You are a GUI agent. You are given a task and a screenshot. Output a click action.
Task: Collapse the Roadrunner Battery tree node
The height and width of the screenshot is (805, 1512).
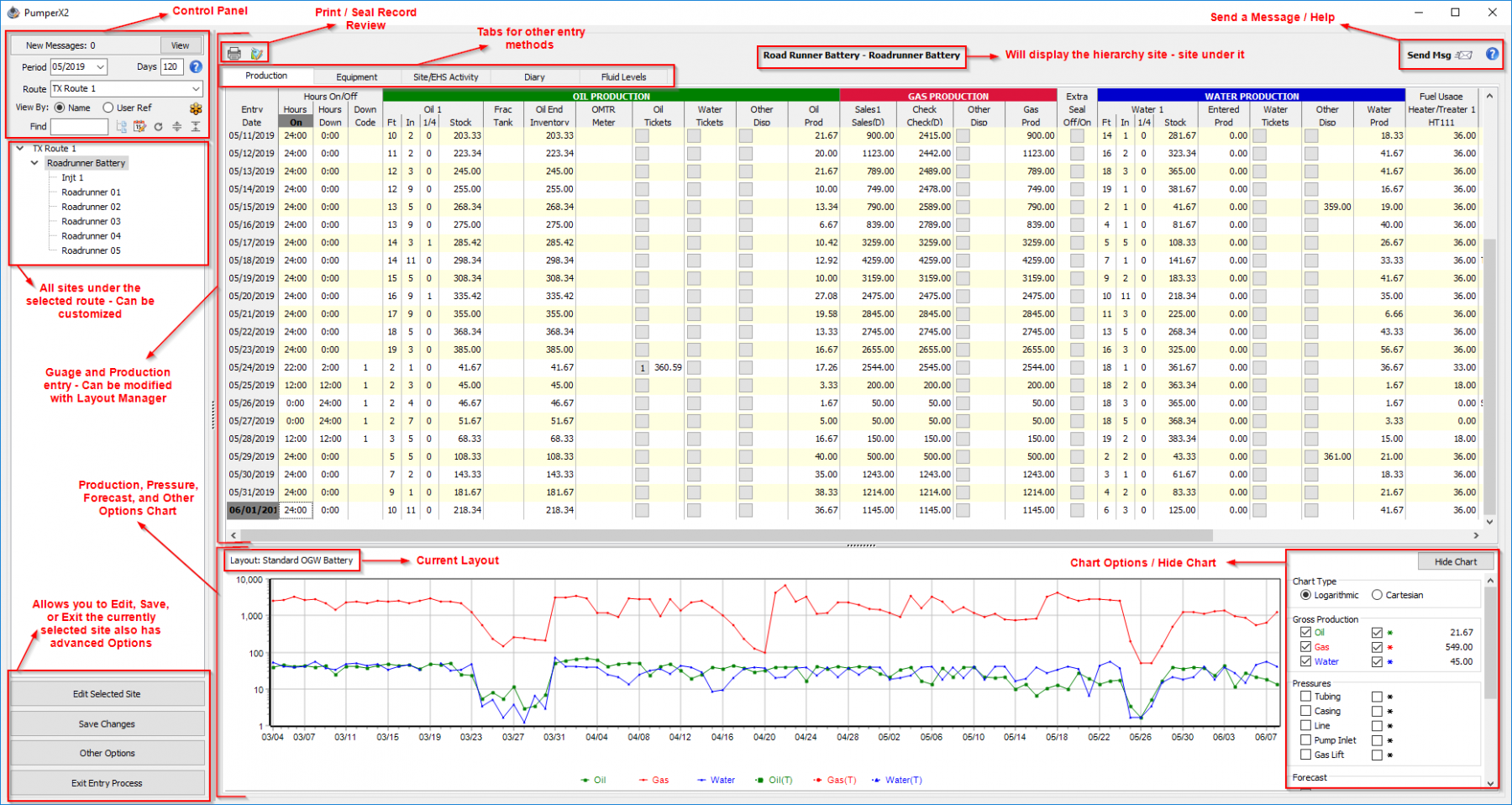(35, 162)
